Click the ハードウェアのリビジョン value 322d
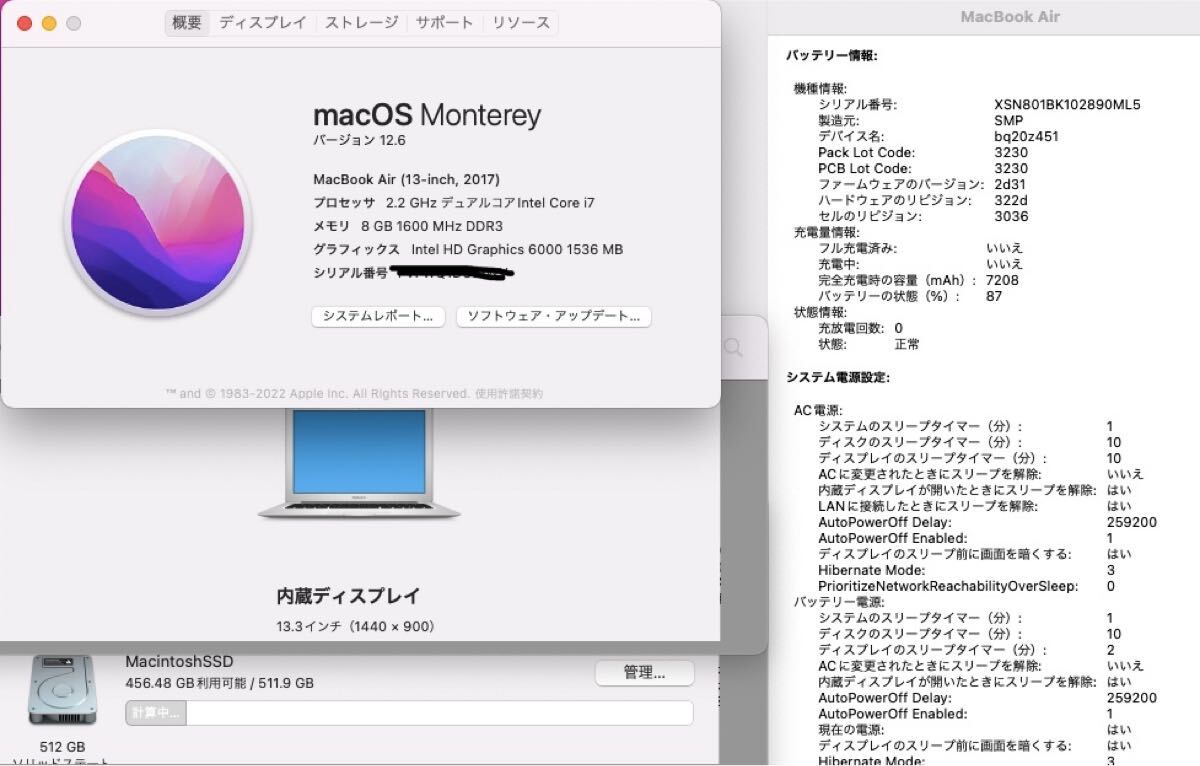The image size is (1200, 766). [x=1011, y=200]
